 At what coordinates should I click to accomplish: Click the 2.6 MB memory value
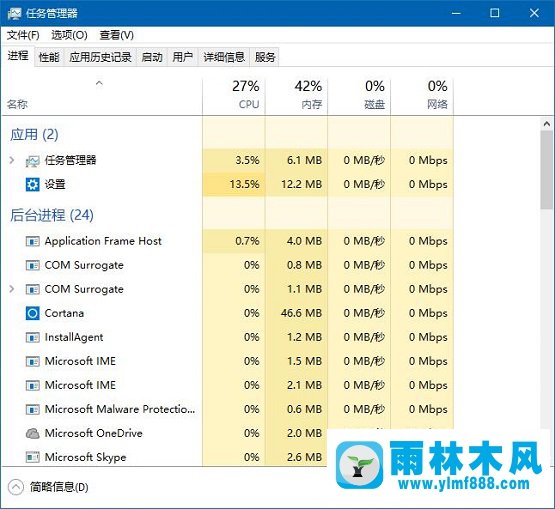[x=304, y=457]
